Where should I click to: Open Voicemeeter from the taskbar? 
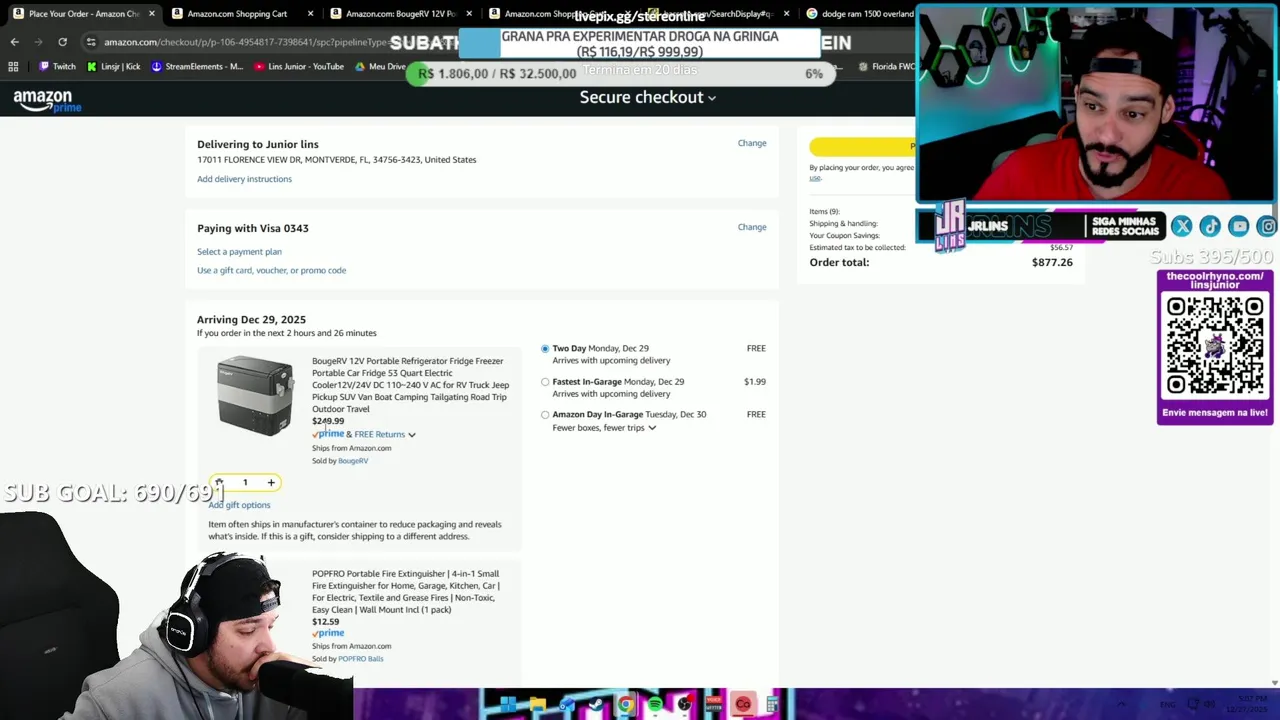pyautogui.click(x=713, y=705)
